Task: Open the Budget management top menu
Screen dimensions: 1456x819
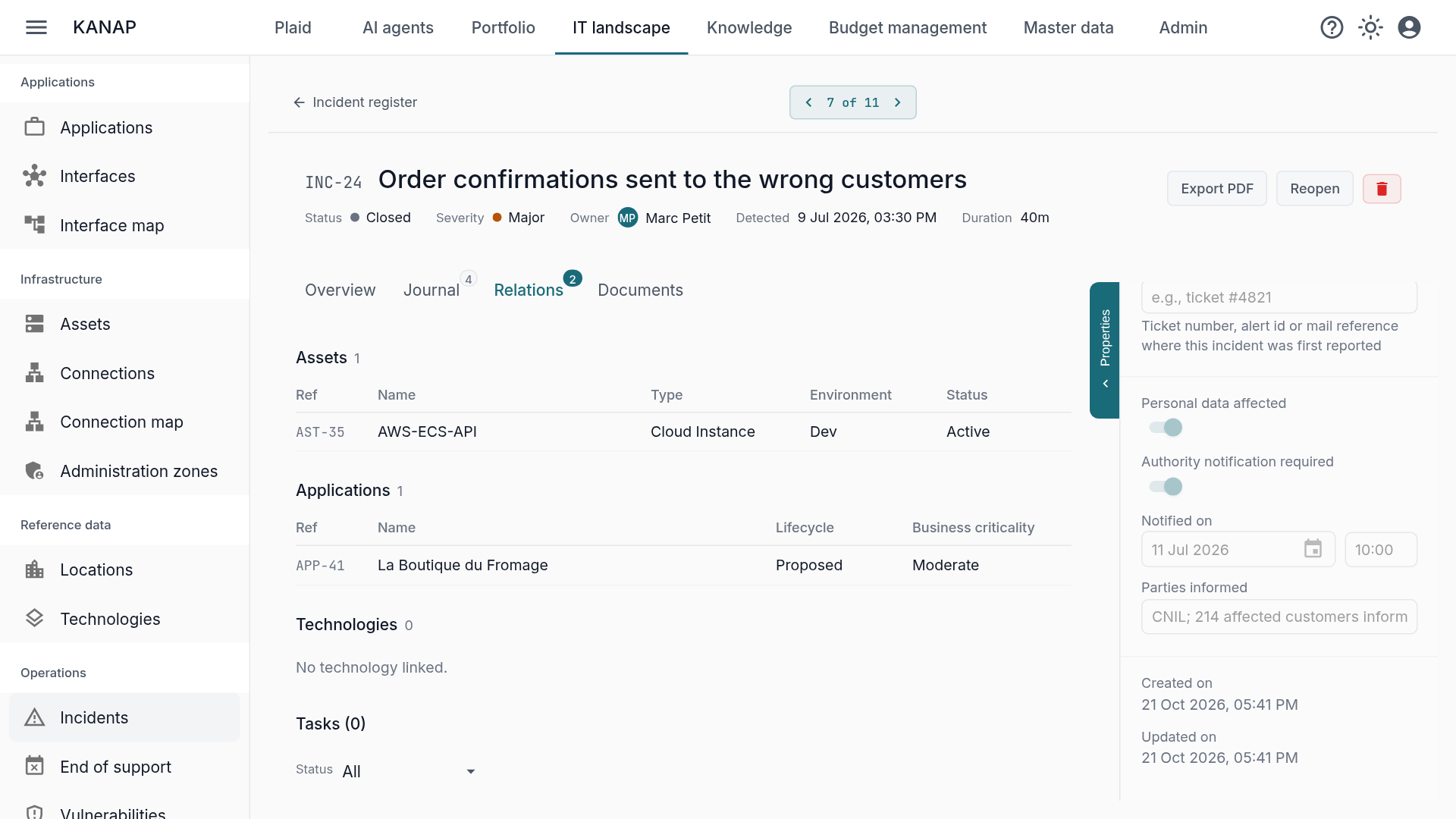Action: 908,27
